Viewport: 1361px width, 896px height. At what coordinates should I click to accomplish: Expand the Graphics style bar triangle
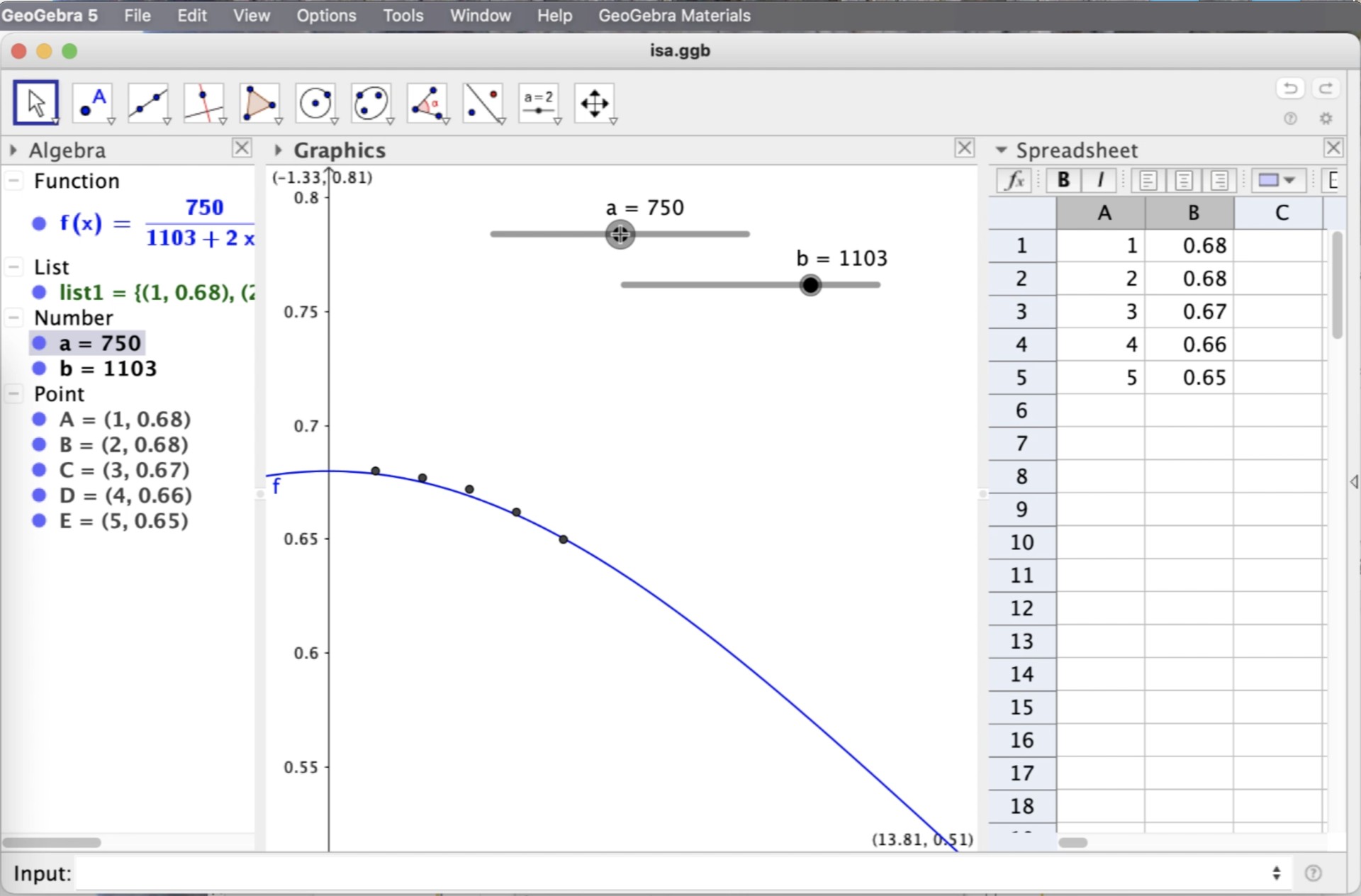pyautogui.click(x=278, y=150)
